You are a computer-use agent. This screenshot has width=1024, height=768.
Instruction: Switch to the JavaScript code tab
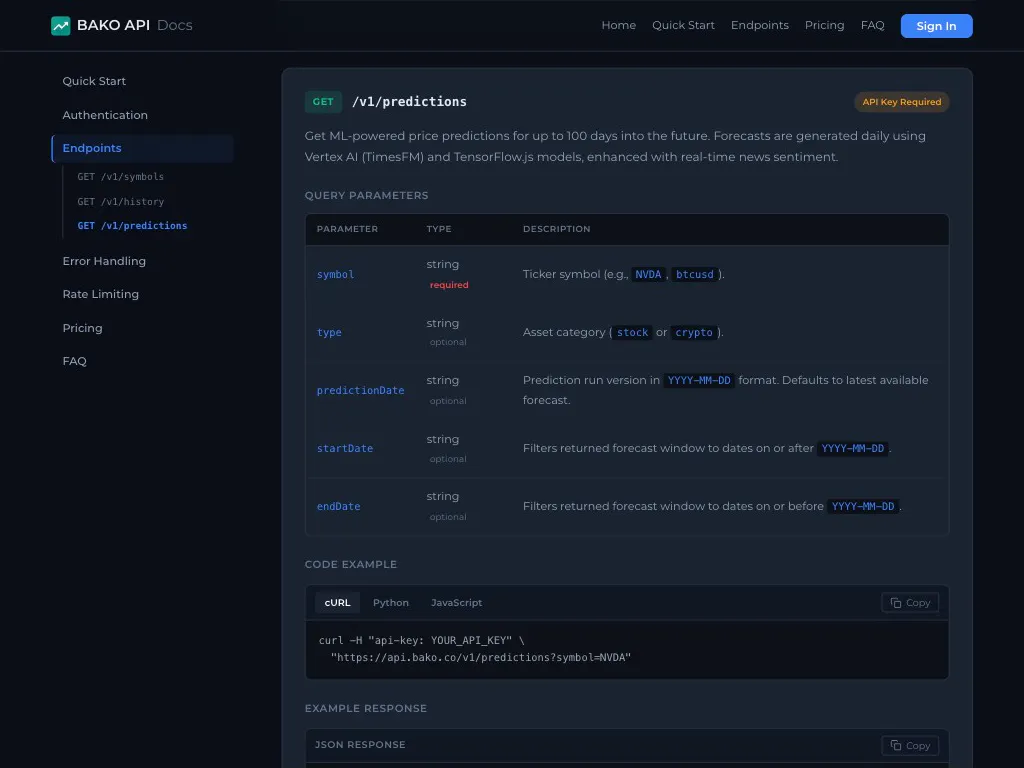[x=456, y=603]
